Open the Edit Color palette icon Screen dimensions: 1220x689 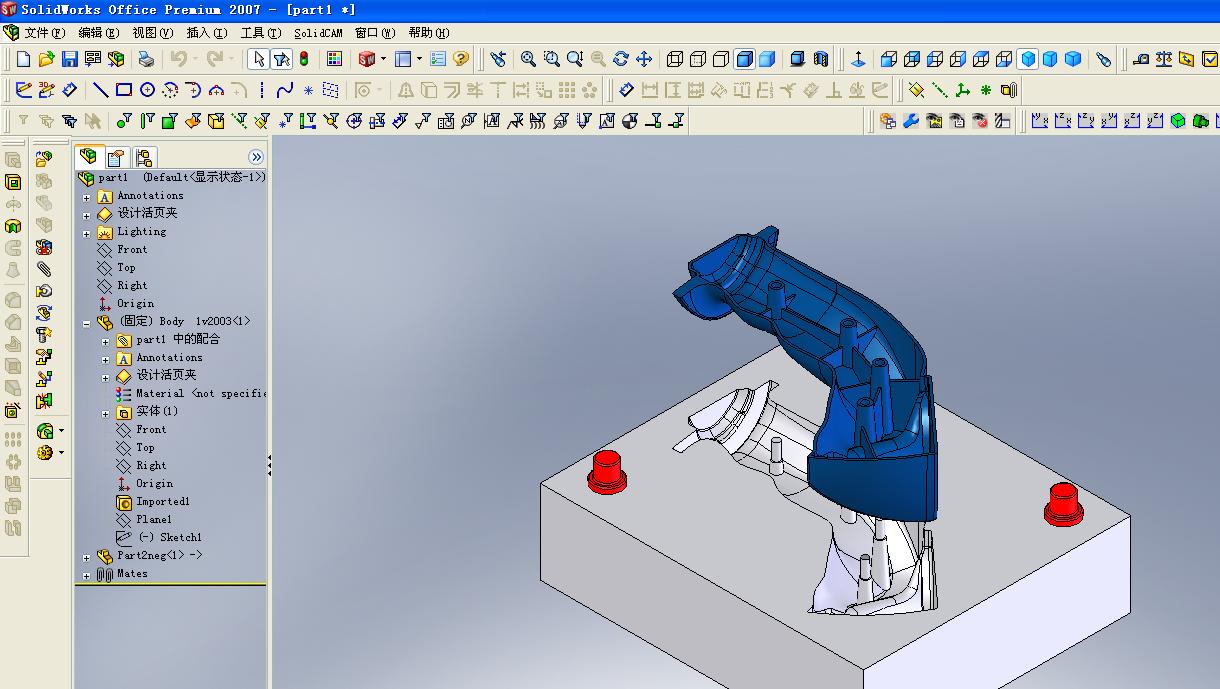(x=334, y=59)
